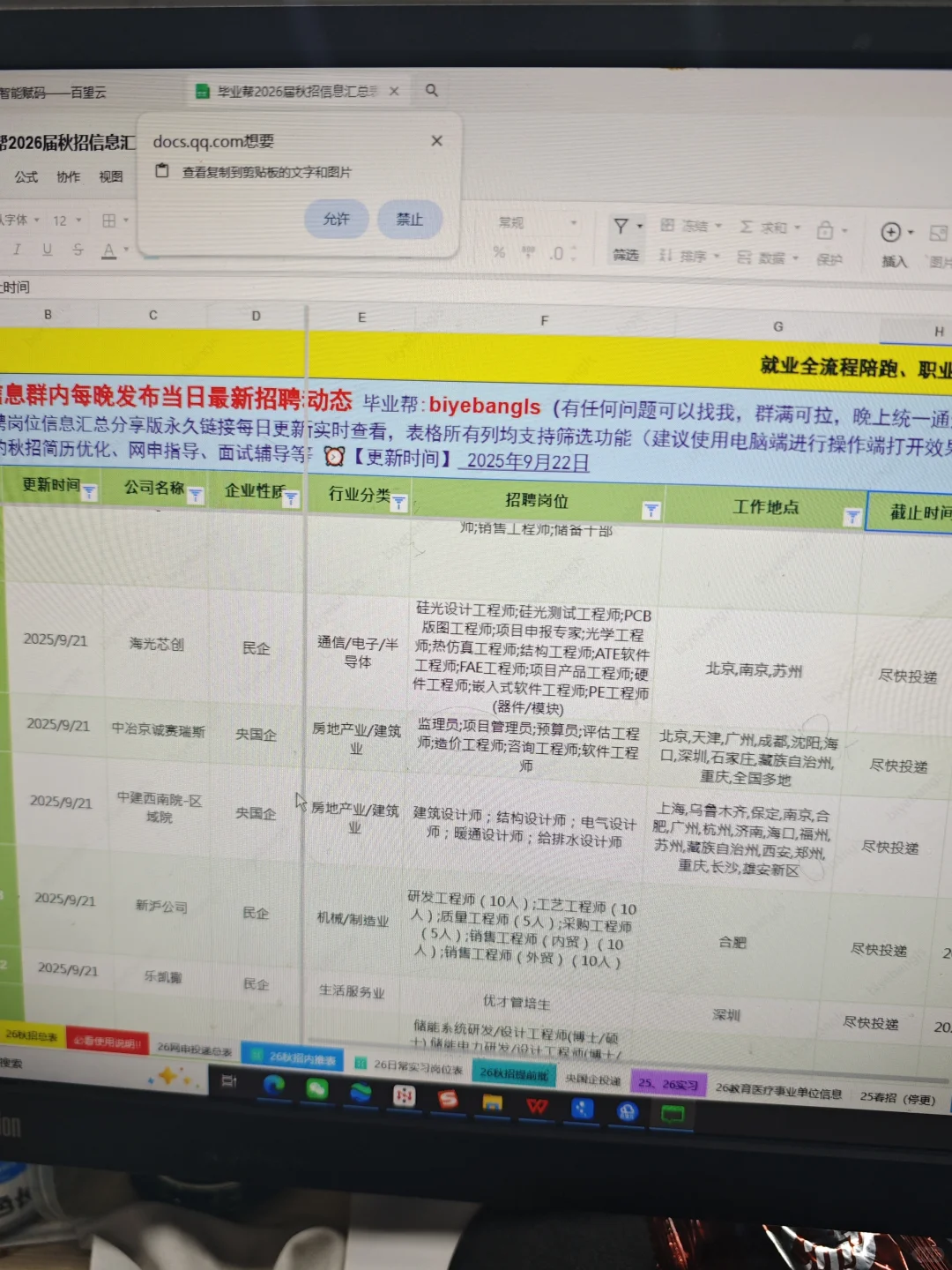The image size is (952, 1270).
Task: Open WPS Office from taskbar
Action: (537, 1106)
